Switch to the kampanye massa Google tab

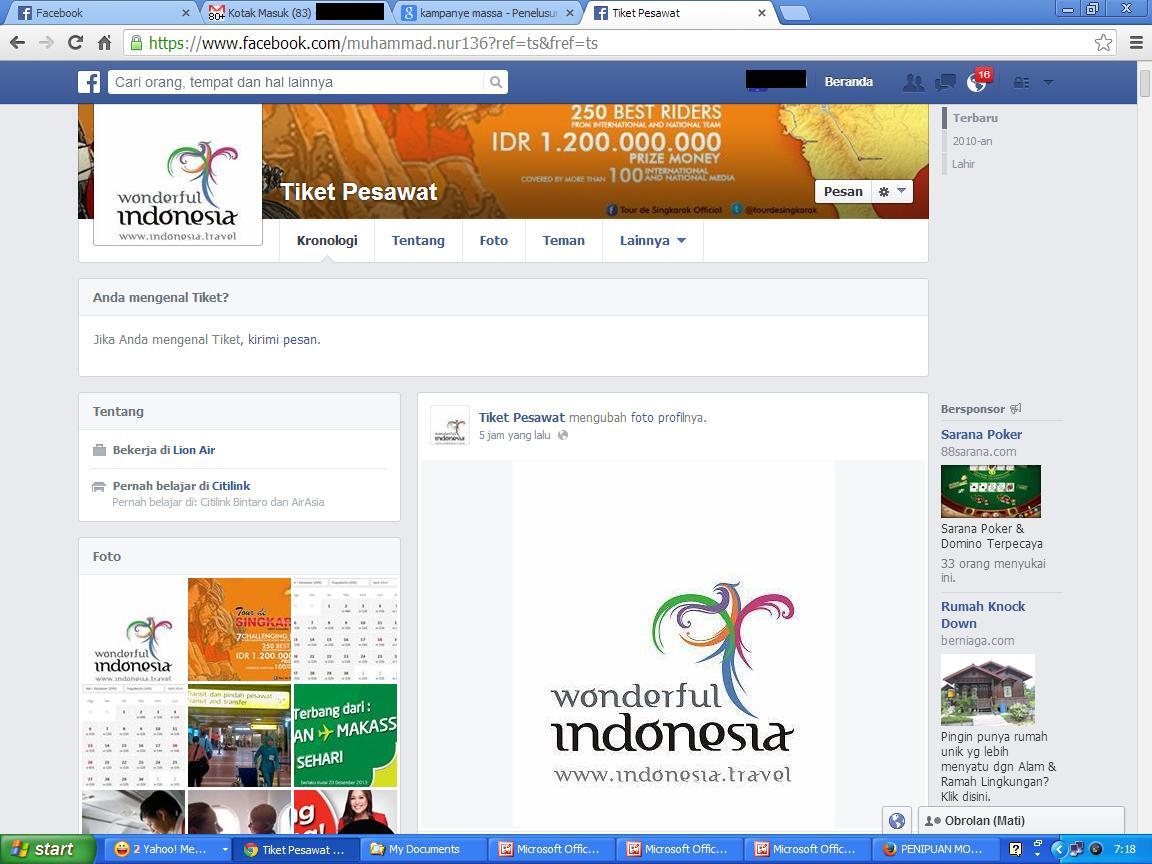click(488, 12)
